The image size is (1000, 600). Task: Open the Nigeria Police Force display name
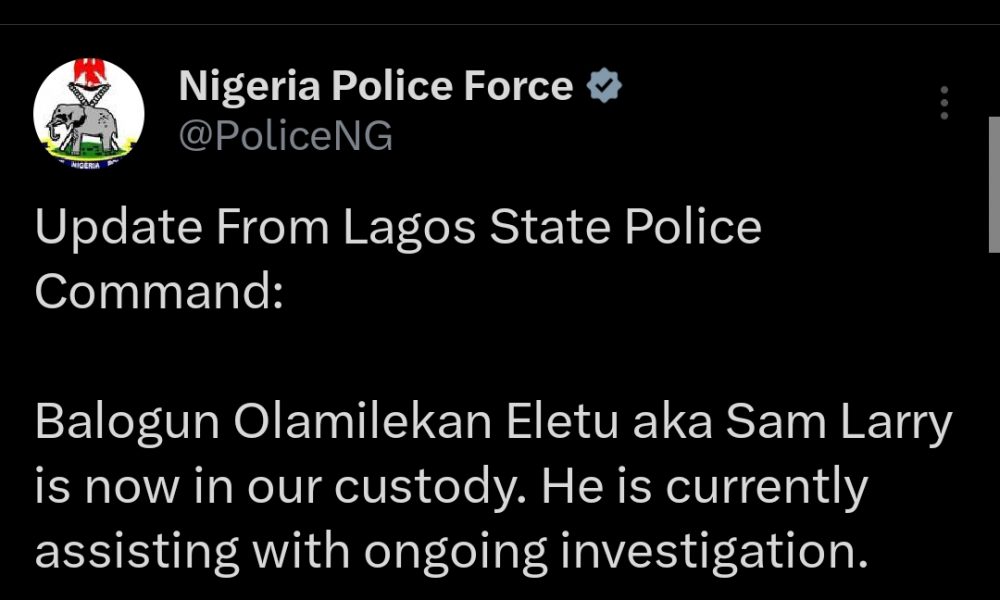pyautogui.click(x=376, y=87)
